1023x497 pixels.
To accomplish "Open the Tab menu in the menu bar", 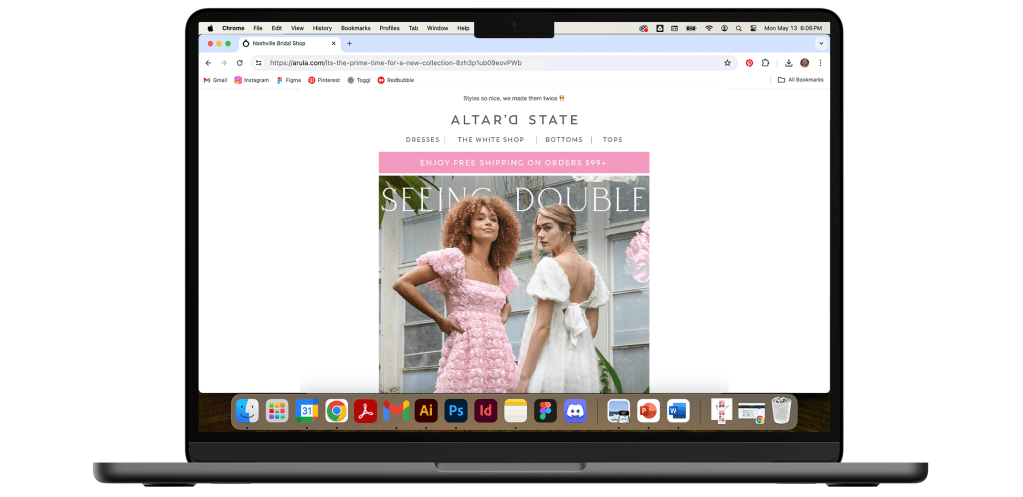I will (413, 28).
